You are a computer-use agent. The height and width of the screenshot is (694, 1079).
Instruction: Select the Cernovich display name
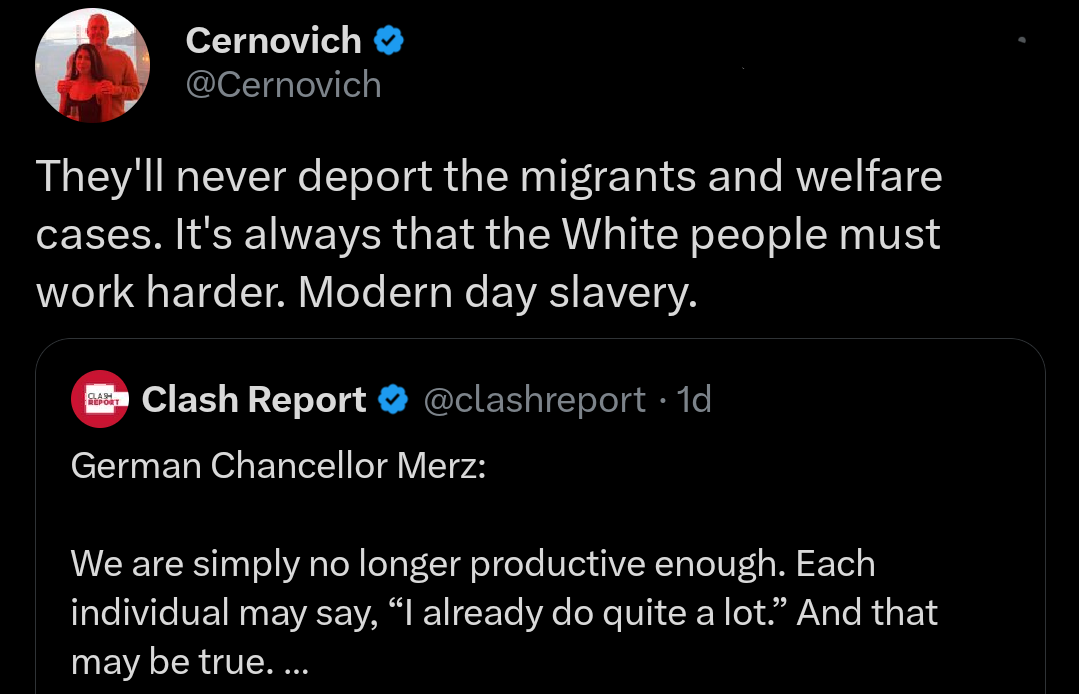[x=273, y=40]
